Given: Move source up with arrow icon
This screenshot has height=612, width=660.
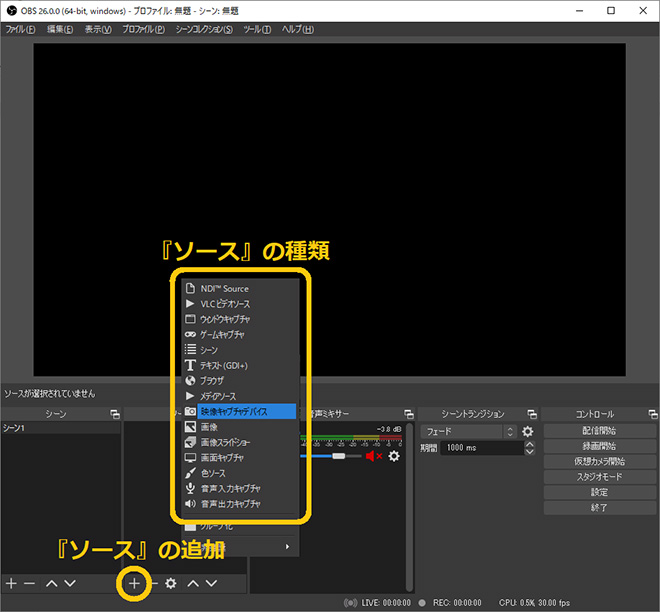Looking at the screenshot, I should pyautogui.click(x=193, y=583).
